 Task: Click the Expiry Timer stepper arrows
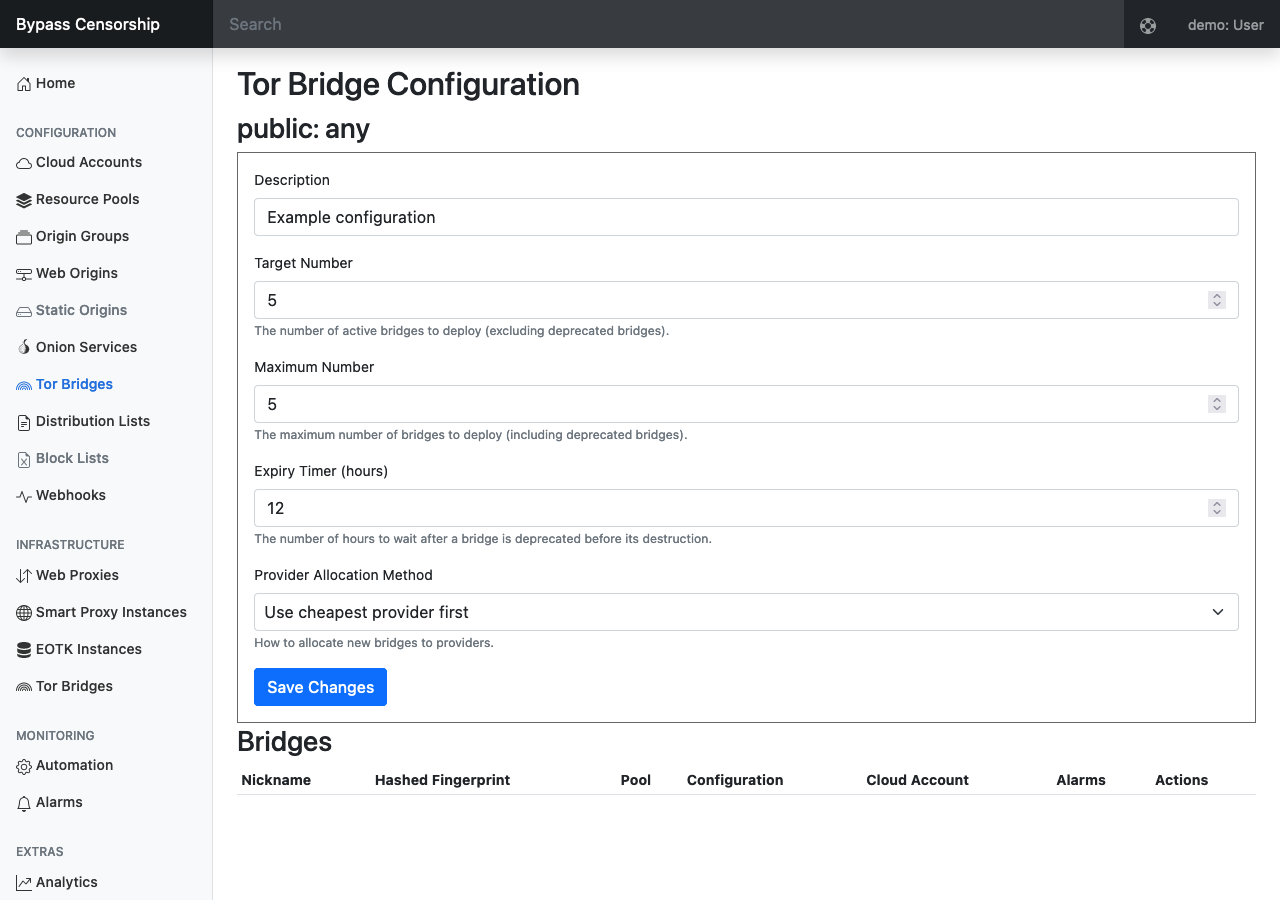pyautogui.click(x=1217, y=508)
